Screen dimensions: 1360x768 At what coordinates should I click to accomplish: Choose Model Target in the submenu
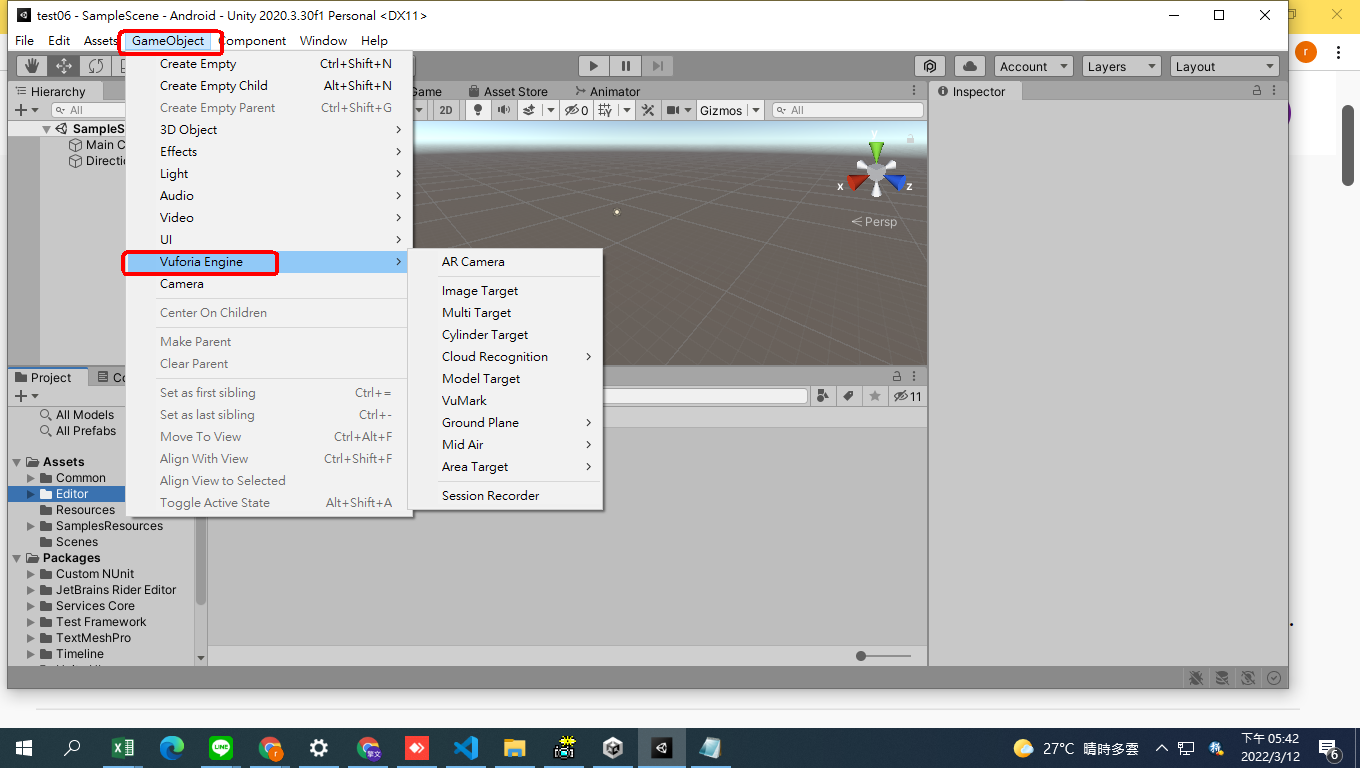tap(505, 379)
